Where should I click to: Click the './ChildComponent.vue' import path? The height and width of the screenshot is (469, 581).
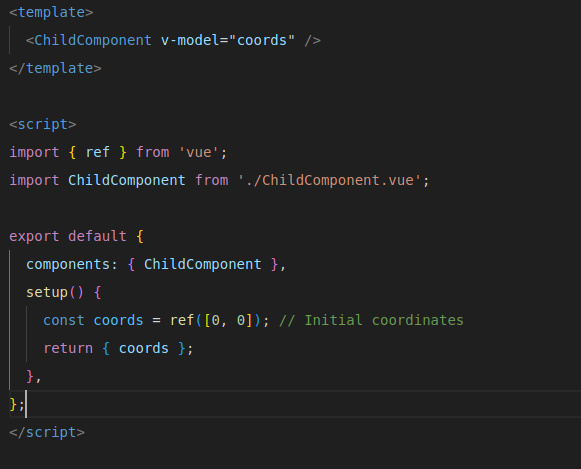tap(329, 180)
